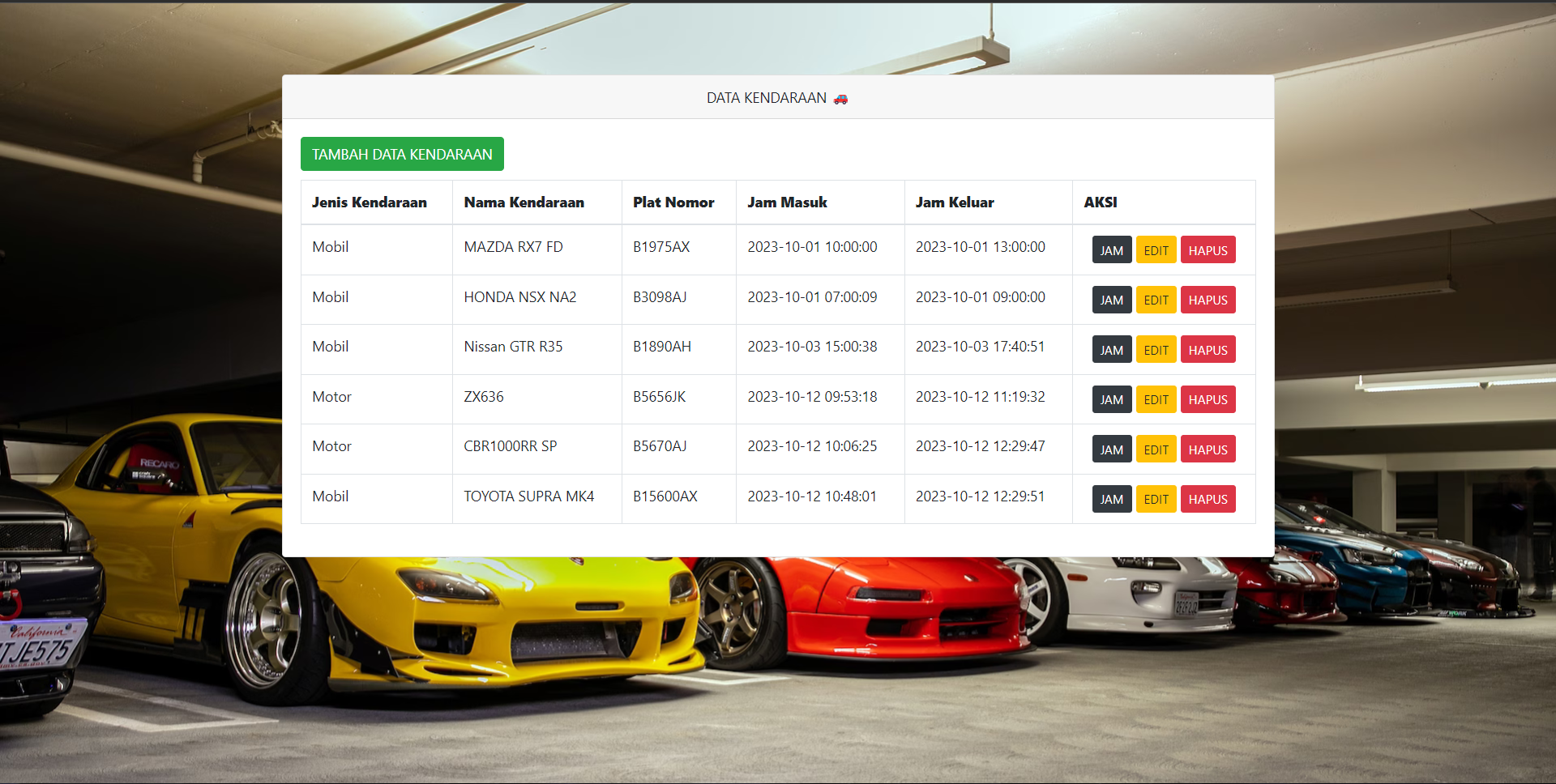Click the DATA KENDARAAN page title
Viewport: 1556px width, 784px height.
click(765, 97)
